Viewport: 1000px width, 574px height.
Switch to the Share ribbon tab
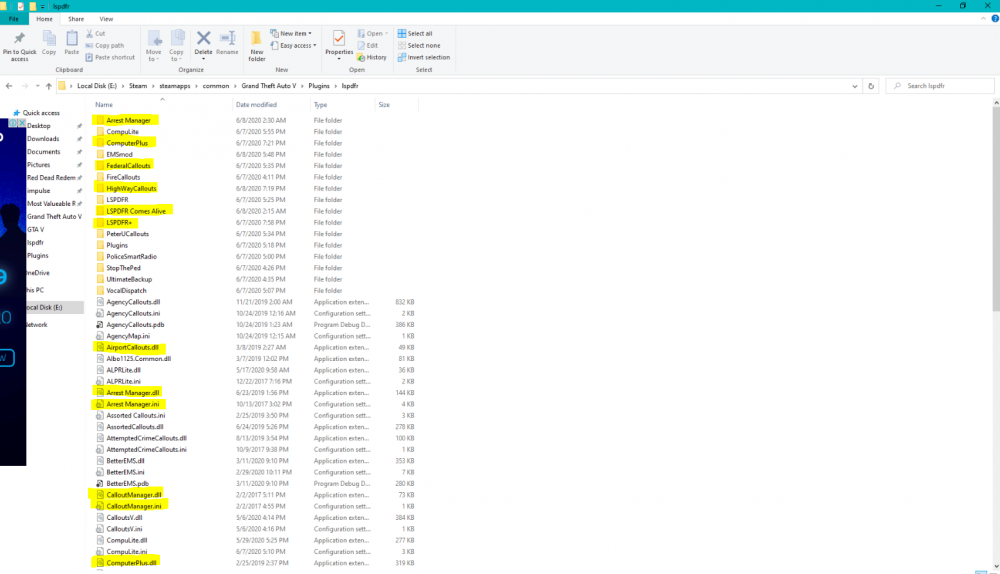pyautogui.click(x=76, y=19)
